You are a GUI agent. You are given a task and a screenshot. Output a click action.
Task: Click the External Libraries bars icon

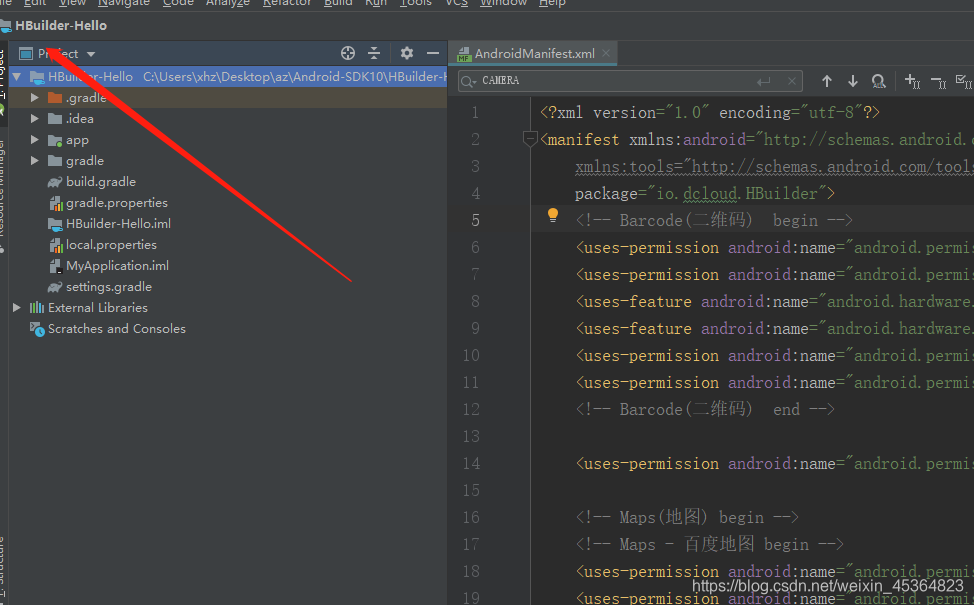[37, 307]
